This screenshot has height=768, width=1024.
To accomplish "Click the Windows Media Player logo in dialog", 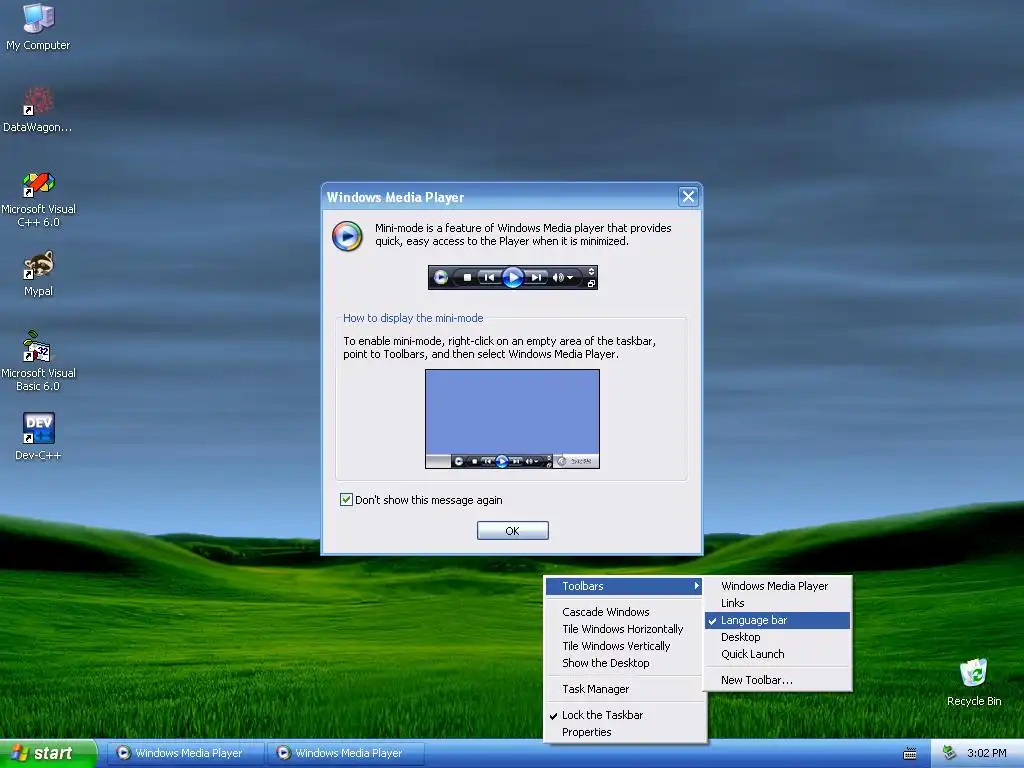I will pos(347,236).
